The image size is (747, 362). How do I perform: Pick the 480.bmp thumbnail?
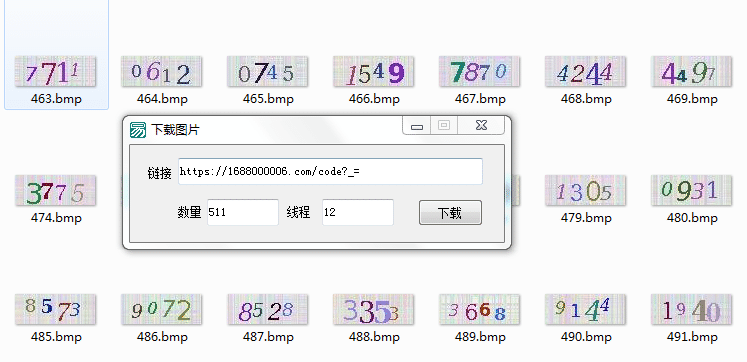click(692, 191)
